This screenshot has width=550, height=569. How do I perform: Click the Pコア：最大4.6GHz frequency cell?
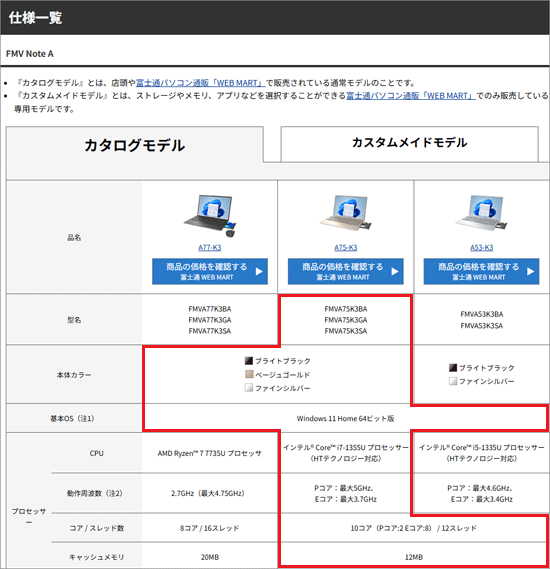pos(481,493)
